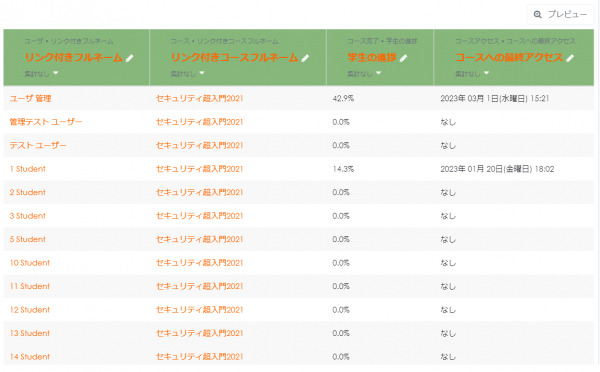Open 5 Student user link

pyautogui.click(x=28, y=239)
